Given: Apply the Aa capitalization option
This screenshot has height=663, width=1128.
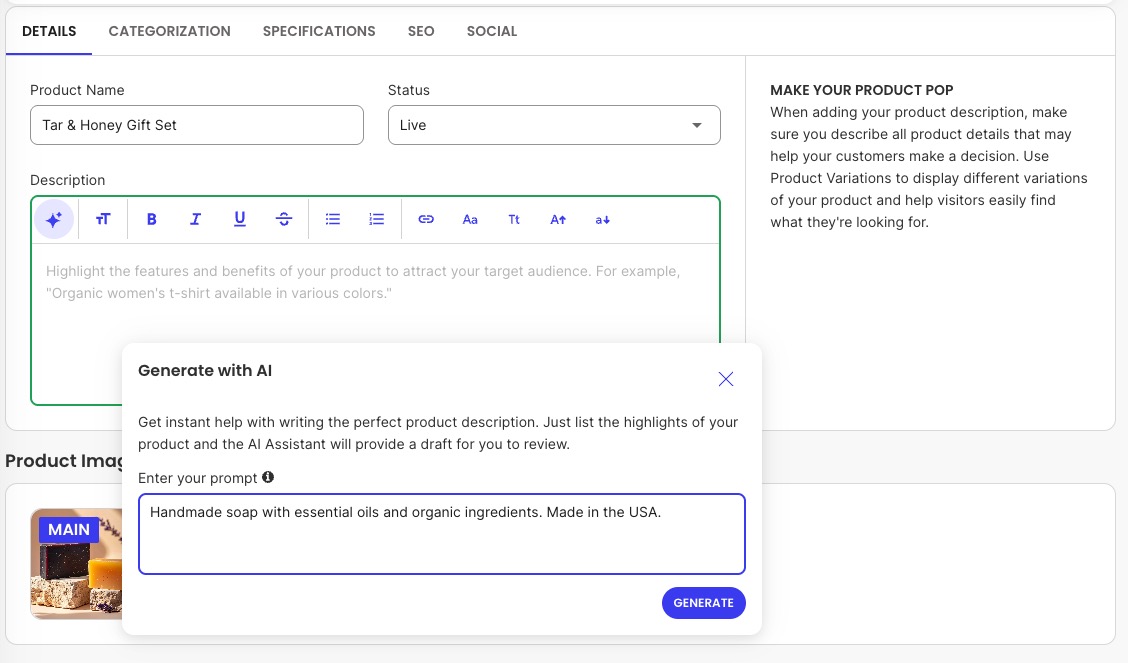Looking at the screenshot, I should point(470,219).
